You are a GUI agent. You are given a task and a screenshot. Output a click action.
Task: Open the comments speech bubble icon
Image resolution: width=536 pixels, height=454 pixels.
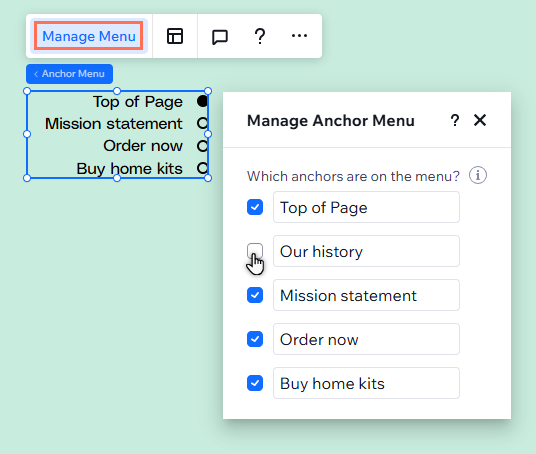tap(220, 37)
